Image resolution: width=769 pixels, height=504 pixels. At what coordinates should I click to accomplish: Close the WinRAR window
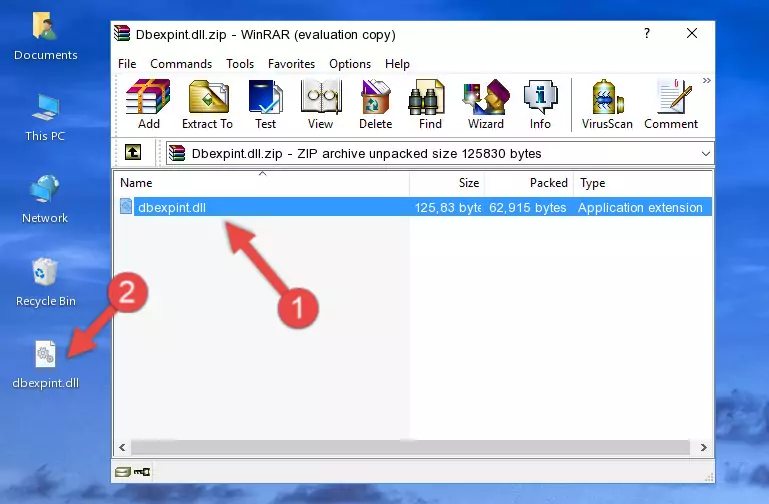tap(692, 33)
